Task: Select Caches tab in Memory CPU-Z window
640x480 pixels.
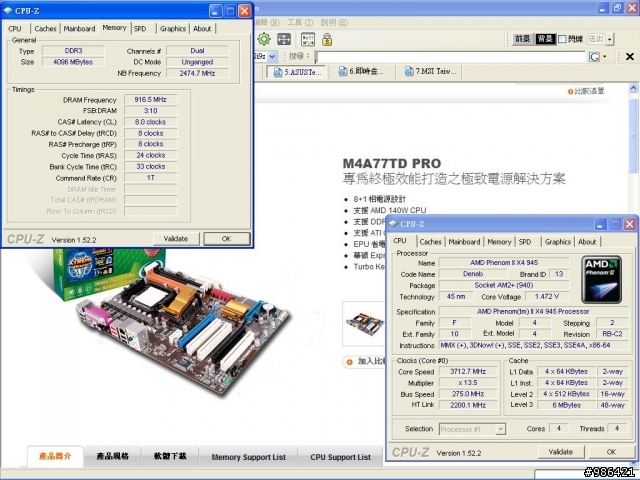Action: click(45, 29)
